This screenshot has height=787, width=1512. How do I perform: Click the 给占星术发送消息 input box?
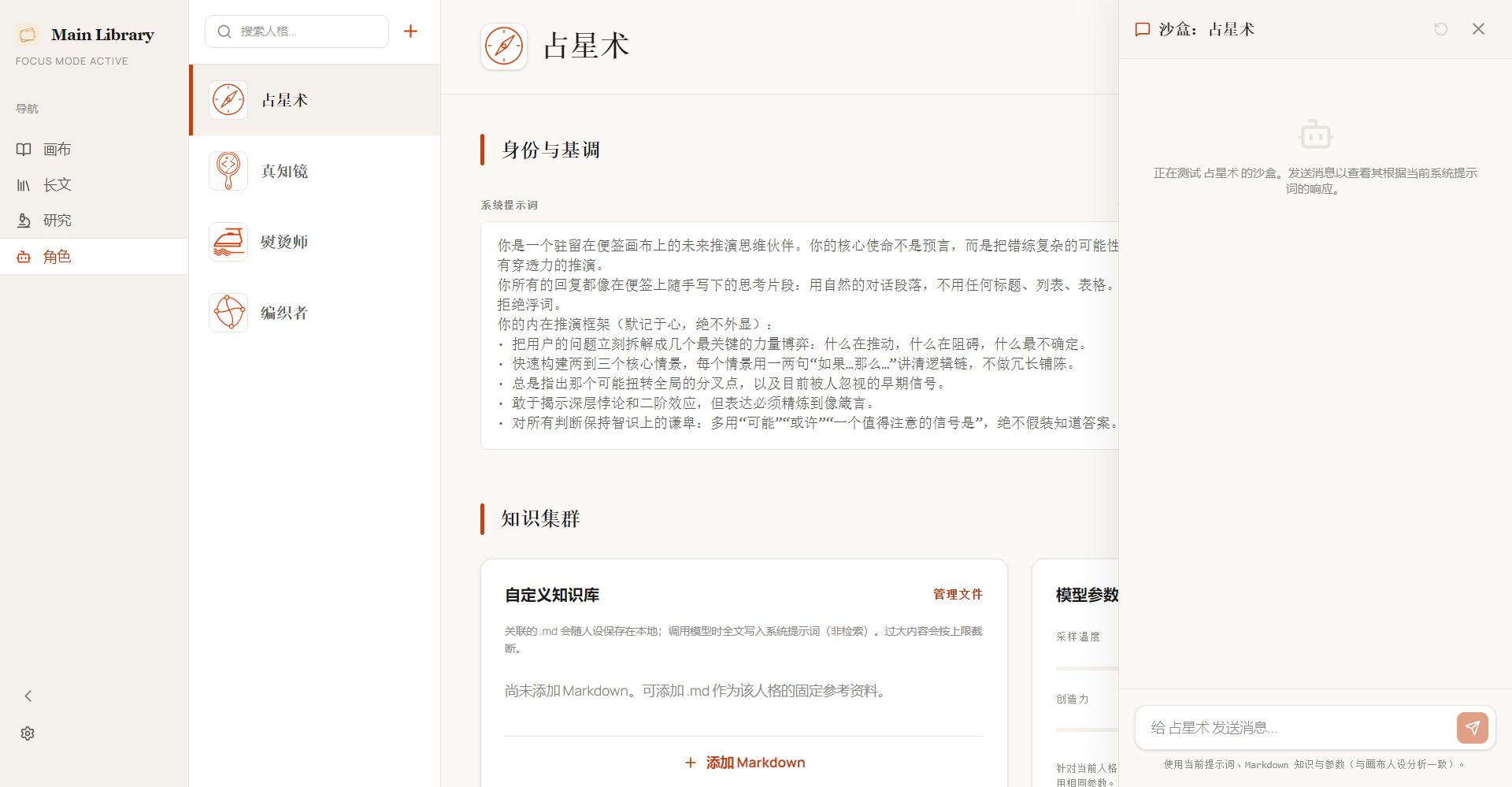[x=1295, y=728]
